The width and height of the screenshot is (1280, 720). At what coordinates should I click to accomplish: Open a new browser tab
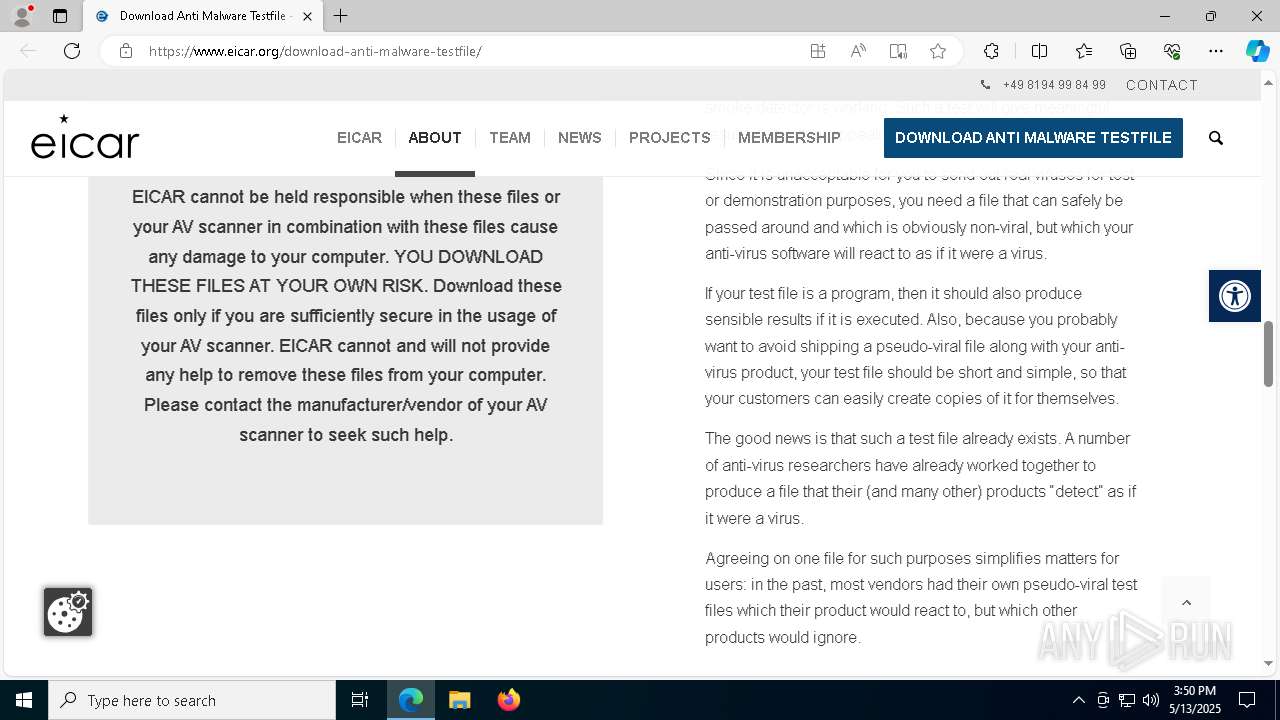341,16
